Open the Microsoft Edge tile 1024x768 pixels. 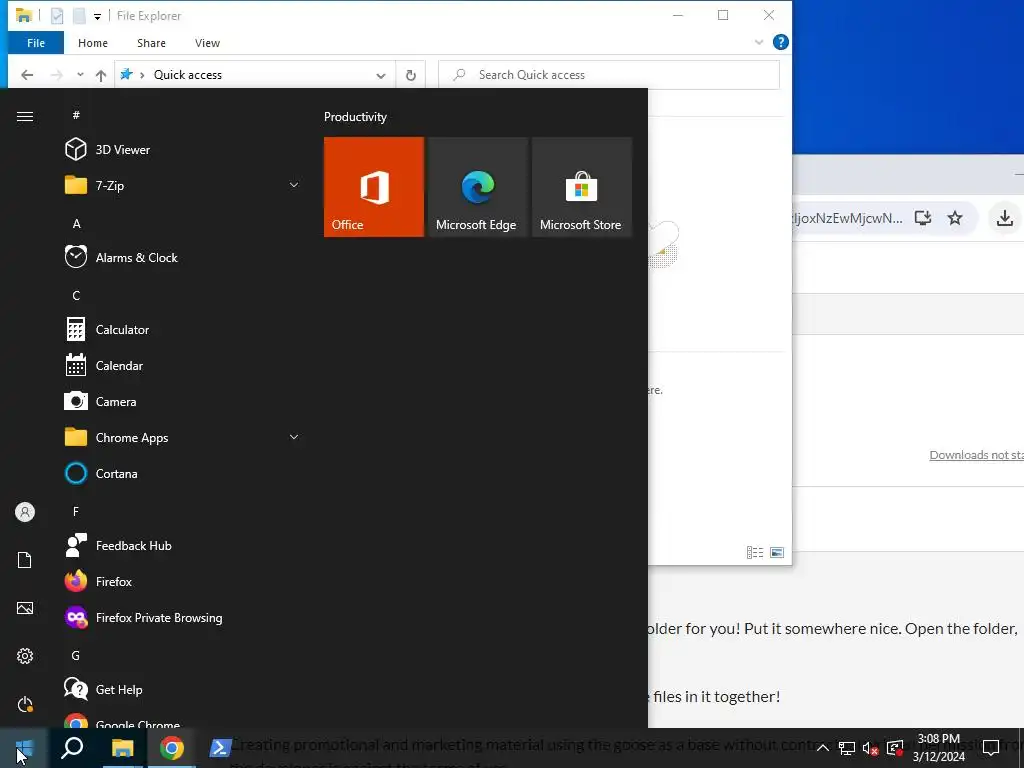click(477, 187)
